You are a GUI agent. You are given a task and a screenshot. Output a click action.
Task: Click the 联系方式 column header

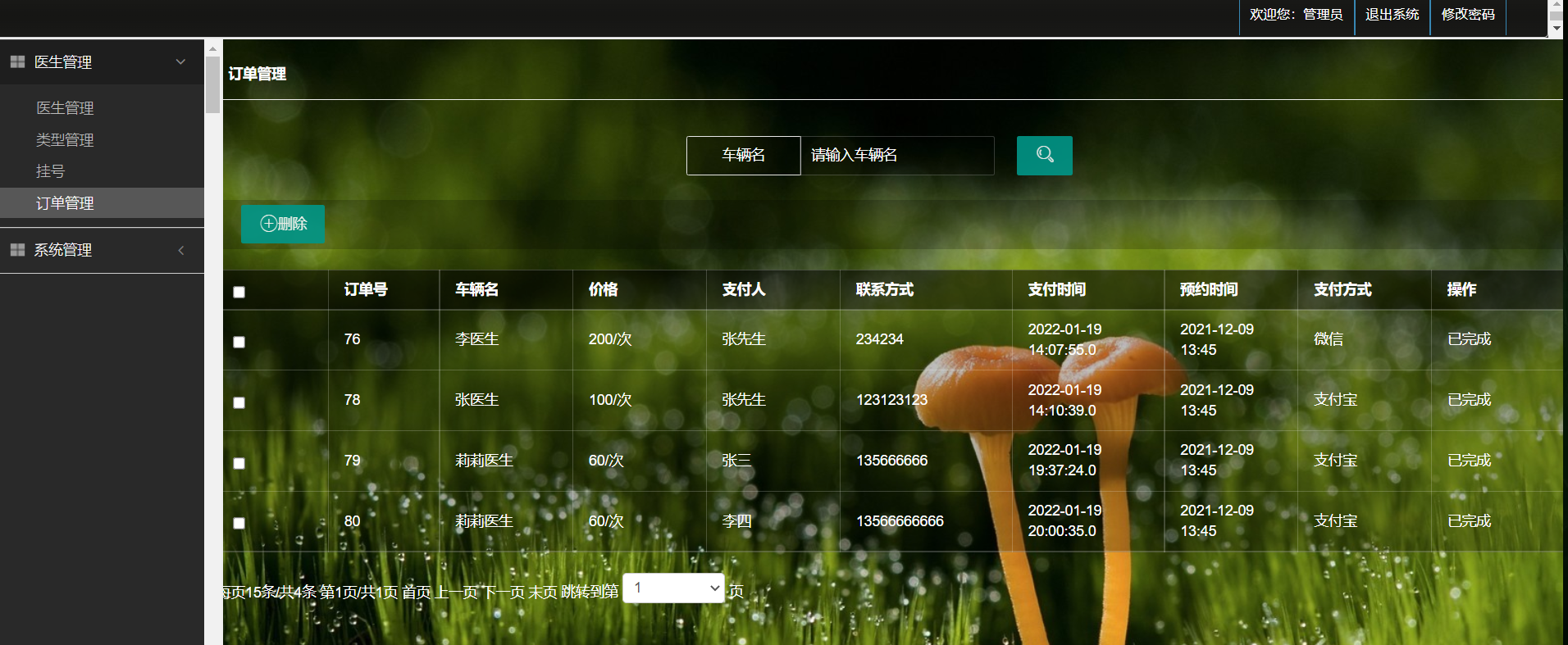point(884,289)
